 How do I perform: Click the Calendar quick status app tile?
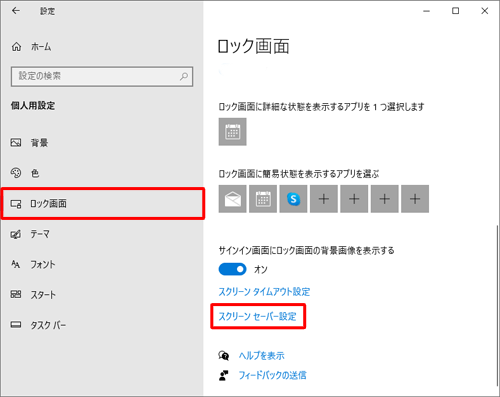tap(263, 199)
